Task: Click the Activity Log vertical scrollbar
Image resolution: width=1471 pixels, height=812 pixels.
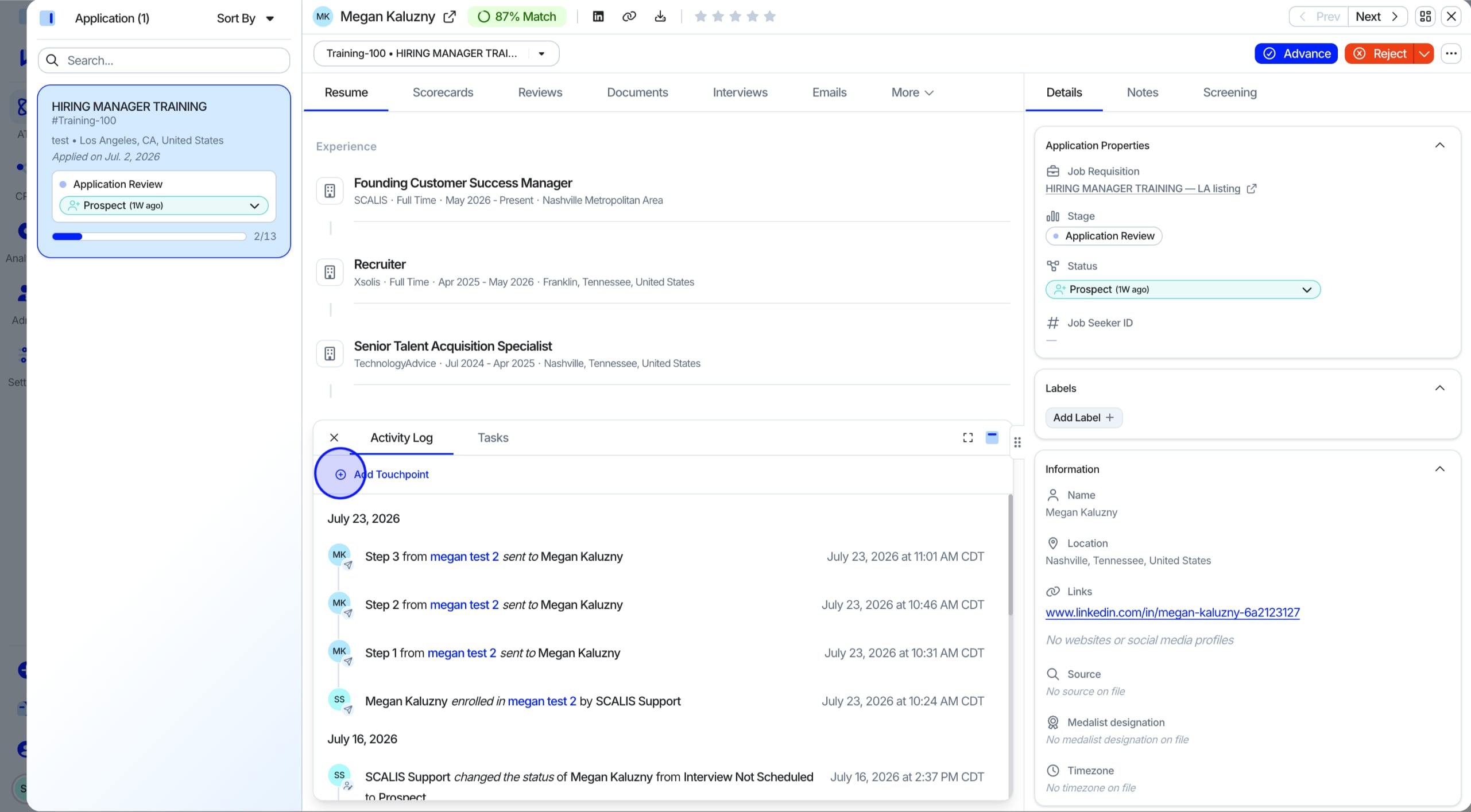Action: tap(1010, 555)
